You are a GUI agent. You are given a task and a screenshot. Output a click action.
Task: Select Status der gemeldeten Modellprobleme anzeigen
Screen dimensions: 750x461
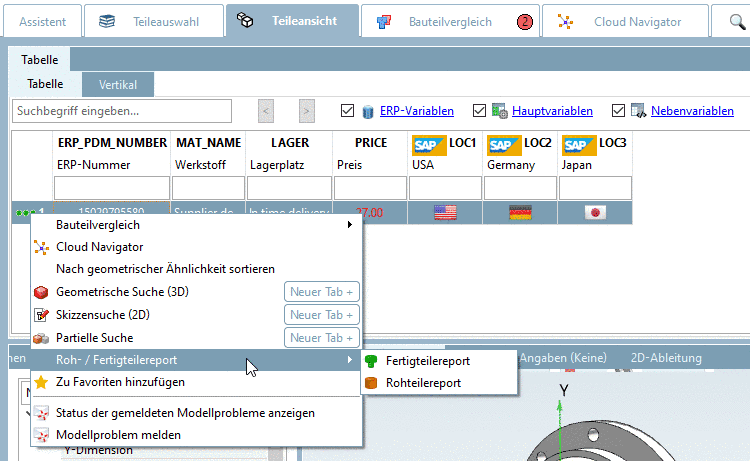196,413
